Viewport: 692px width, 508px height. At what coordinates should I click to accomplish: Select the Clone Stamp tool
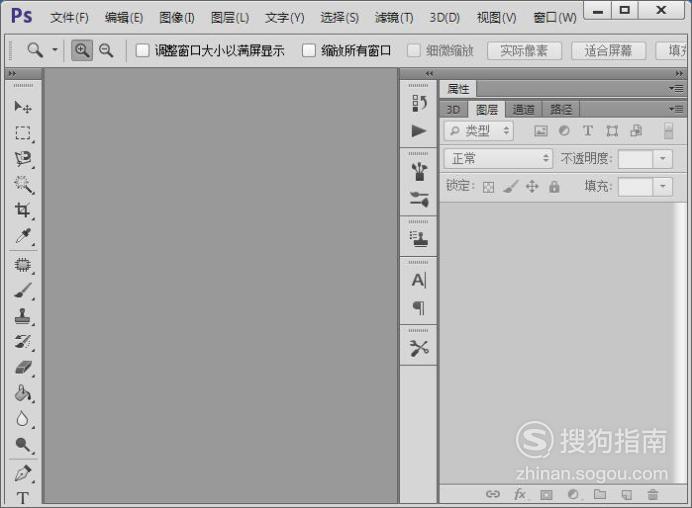(x=23, y=316)
